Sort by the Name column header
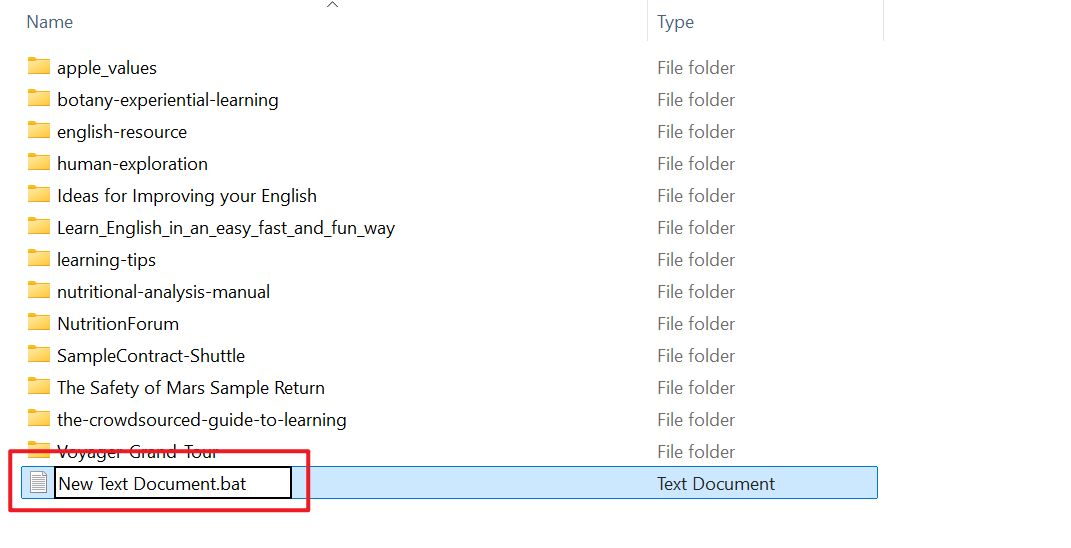This screenshot has width=1071, height=548. click(49, 22)
